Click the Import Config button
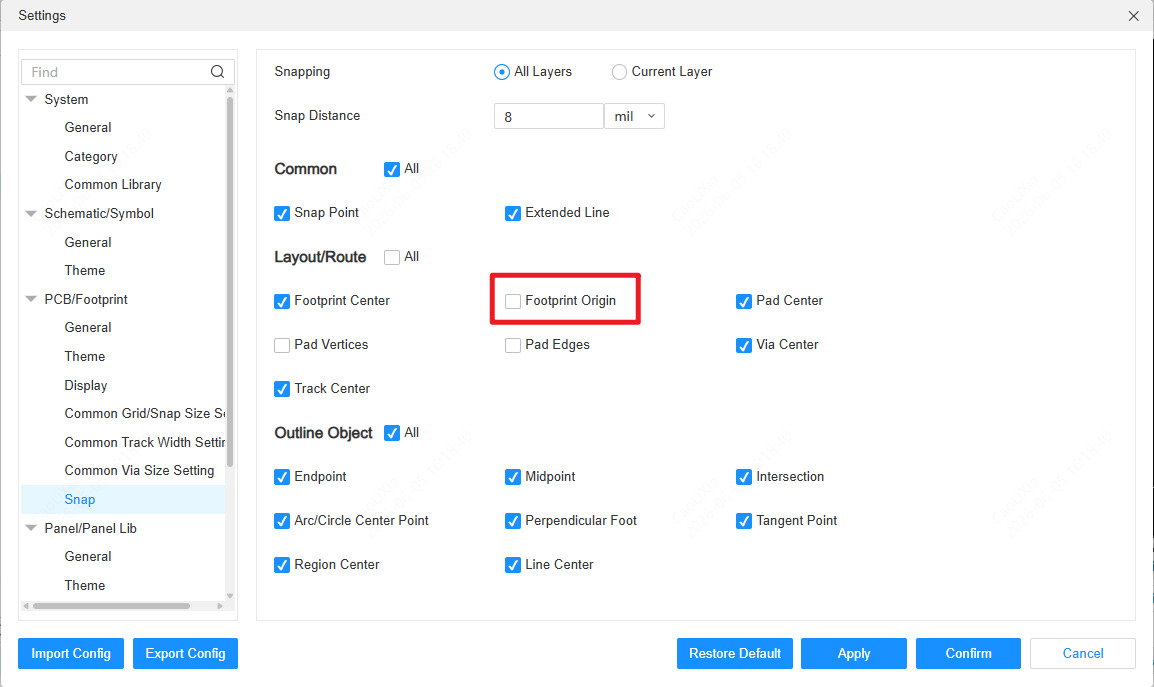This screenshot has height=687, width=1154. click(71, 653)
